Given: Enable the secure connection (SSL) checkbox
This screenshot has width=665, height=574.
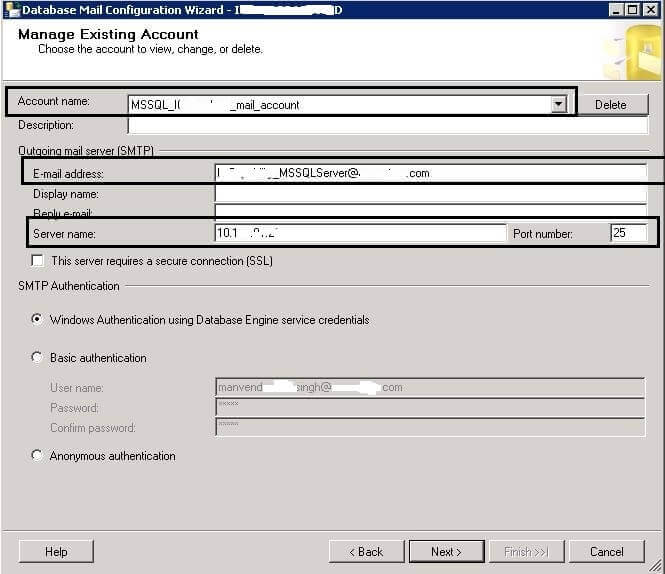Looking at the screenshot, I should (38, 261).
